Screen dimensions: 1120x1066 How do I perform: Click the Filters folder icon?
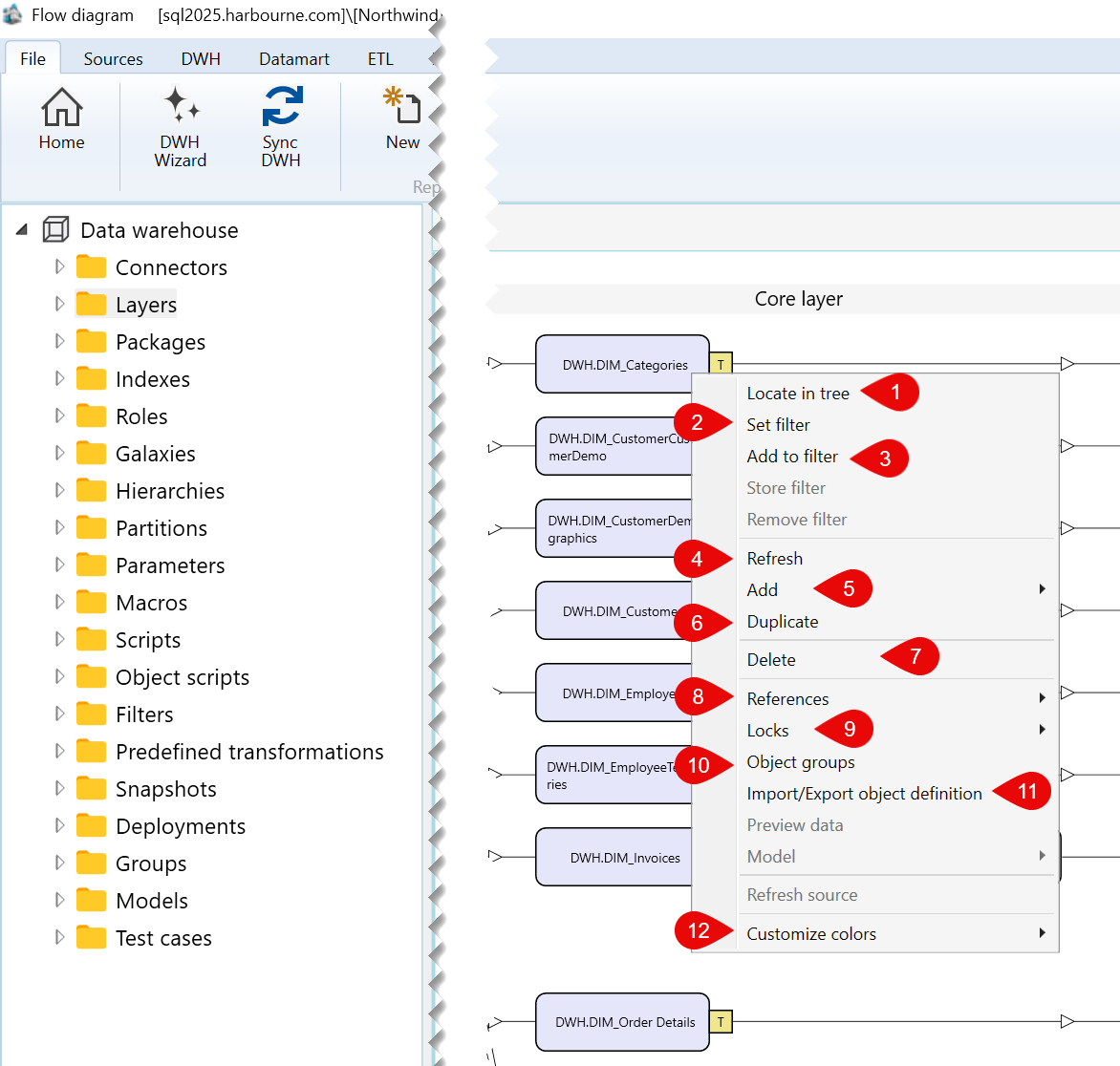[92, 714]
